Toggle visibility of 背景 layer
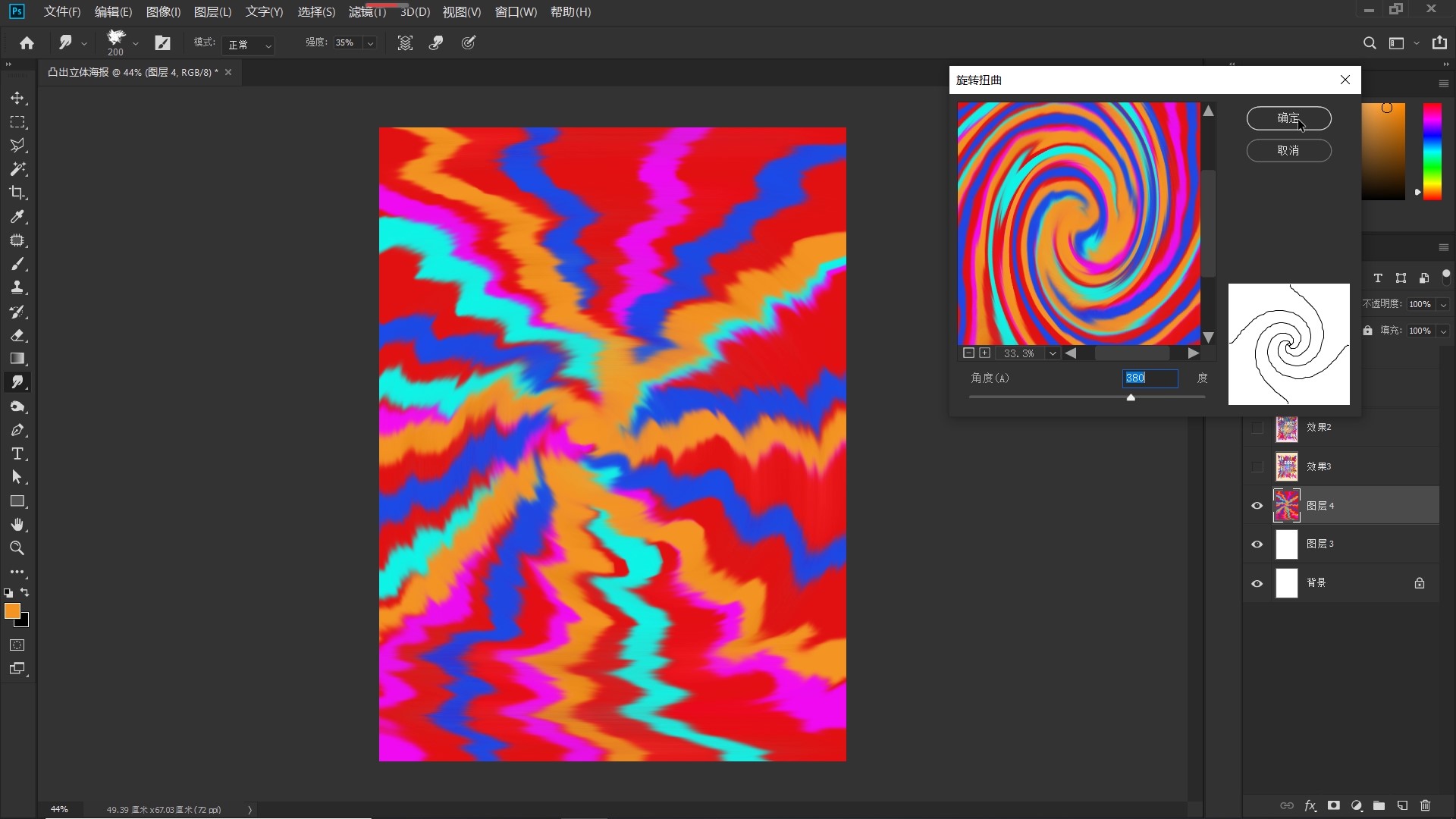 pos(1257,583)
